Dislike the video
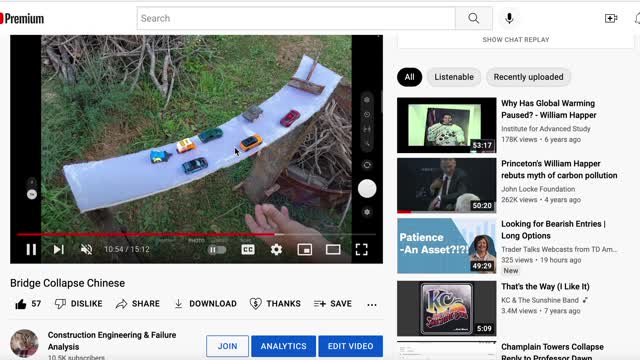Viewport: 640px width, 360px height. (x=78, y=304)
